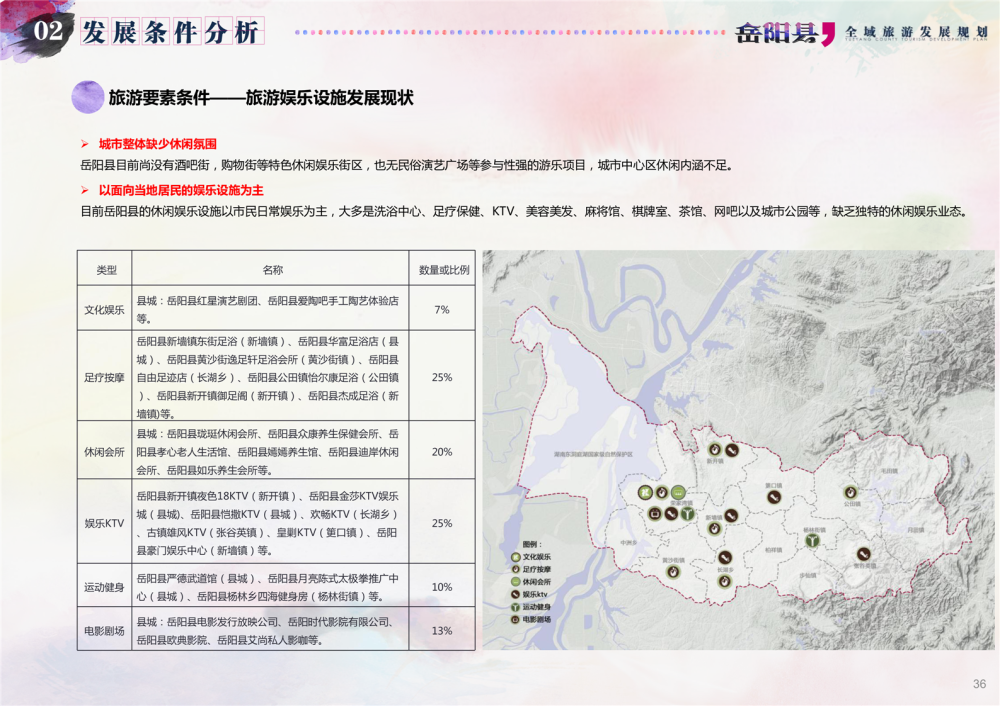This screenshot has width=1000, height=706.
Task: Click the sports icon at 杨林街镇 on map
Action: click(814, 540)
